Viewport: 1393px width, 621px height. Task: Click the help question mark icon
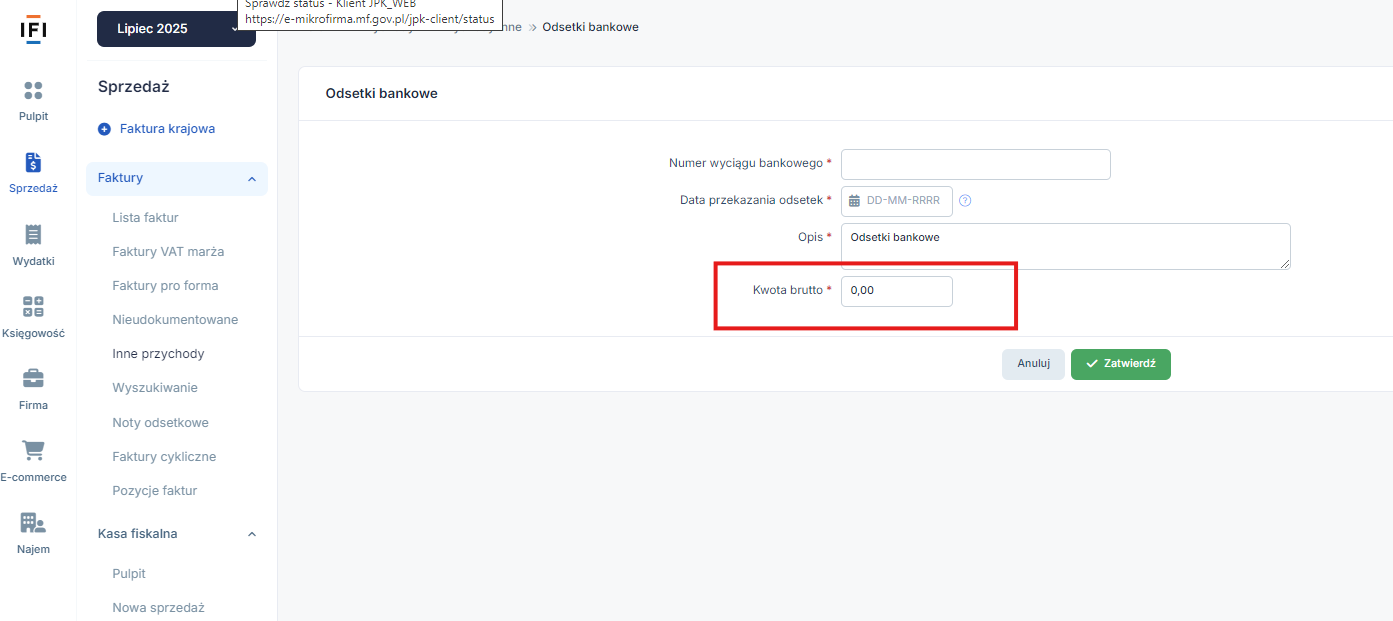(x=965, y=201)
